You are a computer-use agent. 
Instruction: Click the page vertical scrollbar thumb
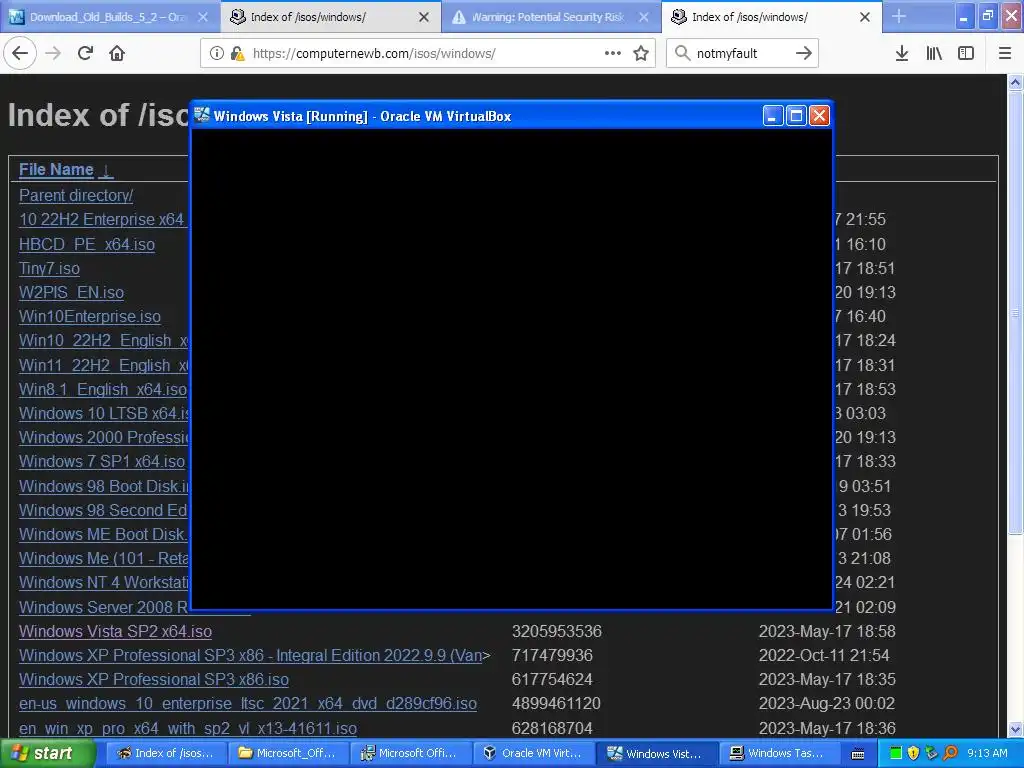(x=1015, y=312)
